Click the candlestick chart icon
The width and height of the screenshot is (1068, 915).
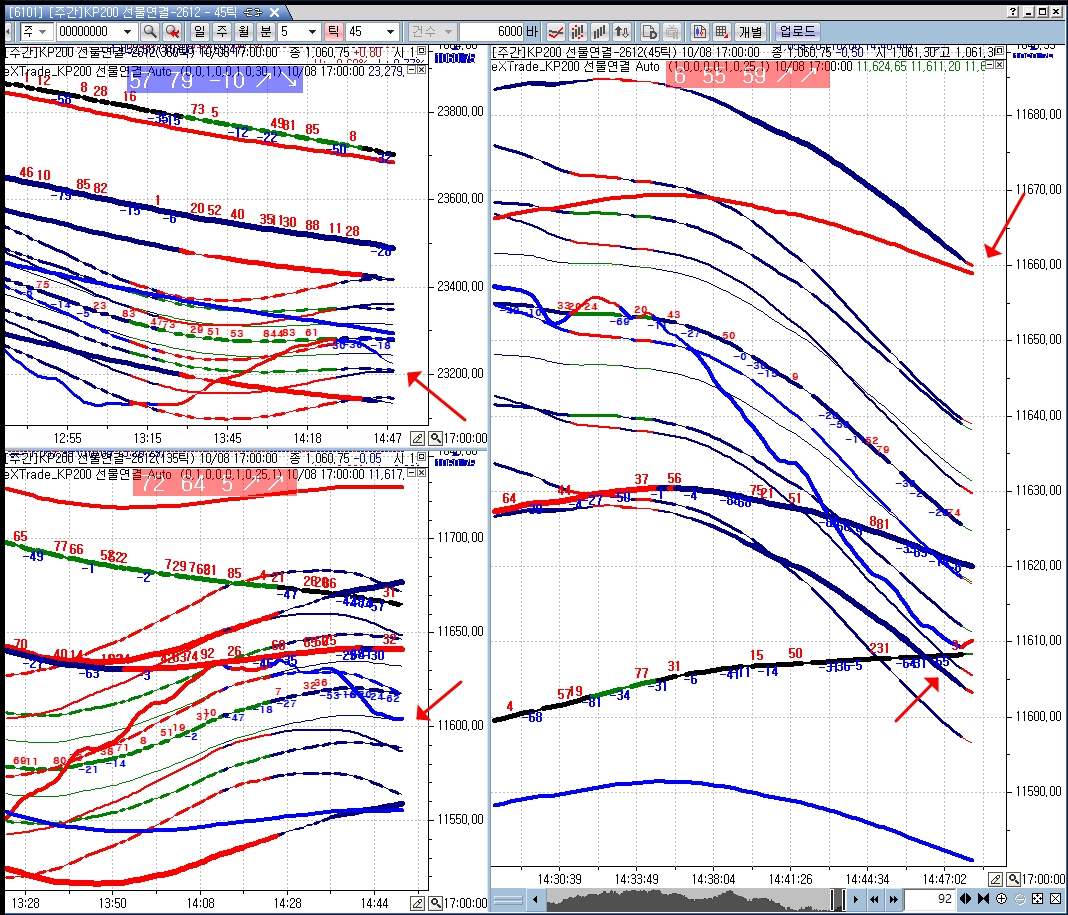700,31
